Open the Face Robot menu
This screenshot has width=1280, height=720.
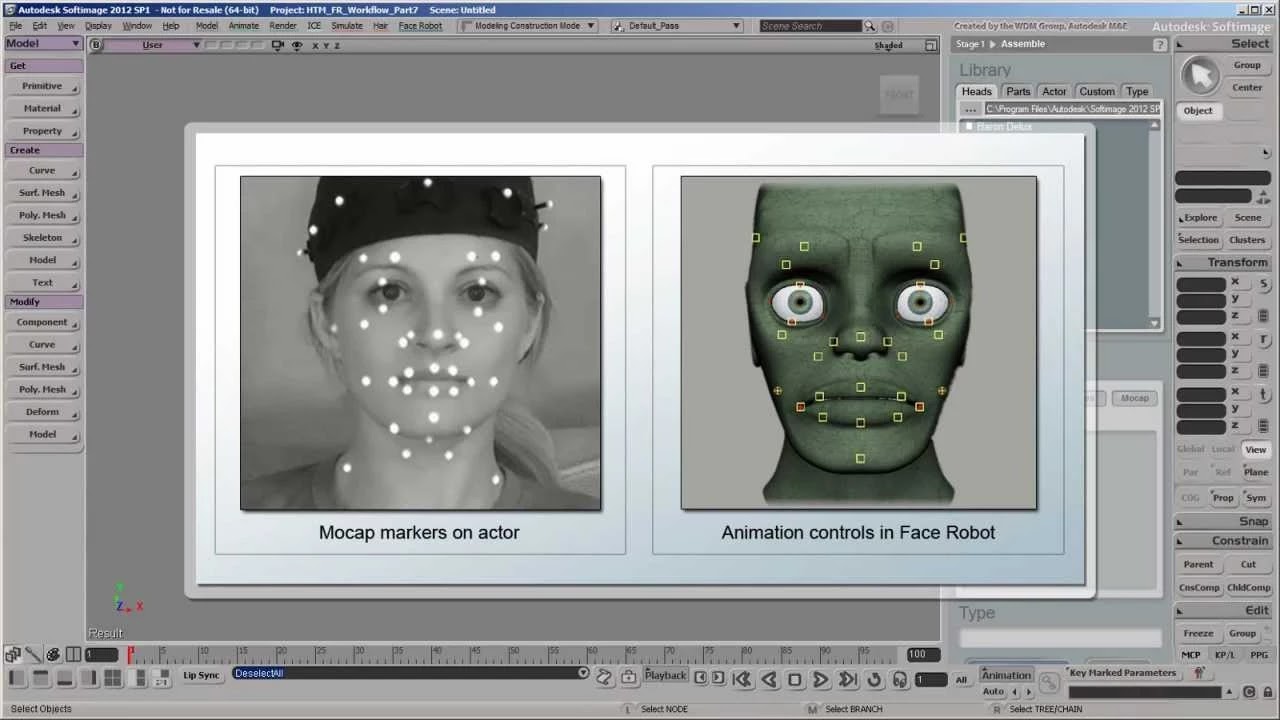point(420,26)
